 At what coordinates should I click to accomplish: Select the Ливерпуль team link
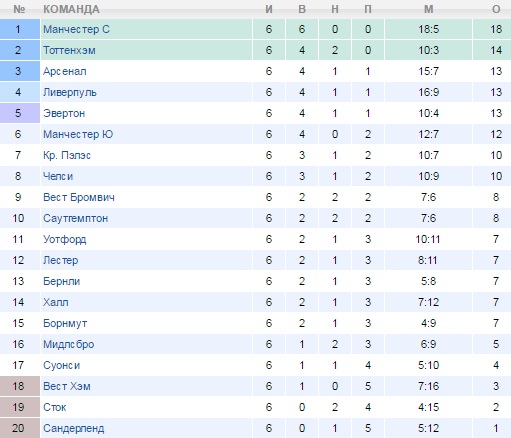tap(70, 92)
